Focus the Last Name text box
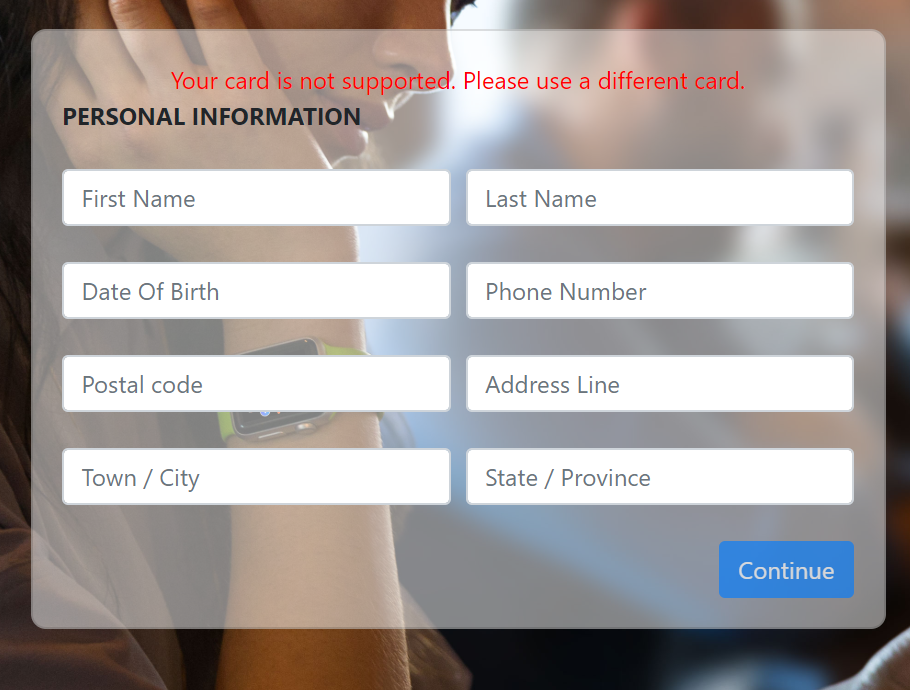This screenshot has height=690, width=910. [660, 198]
